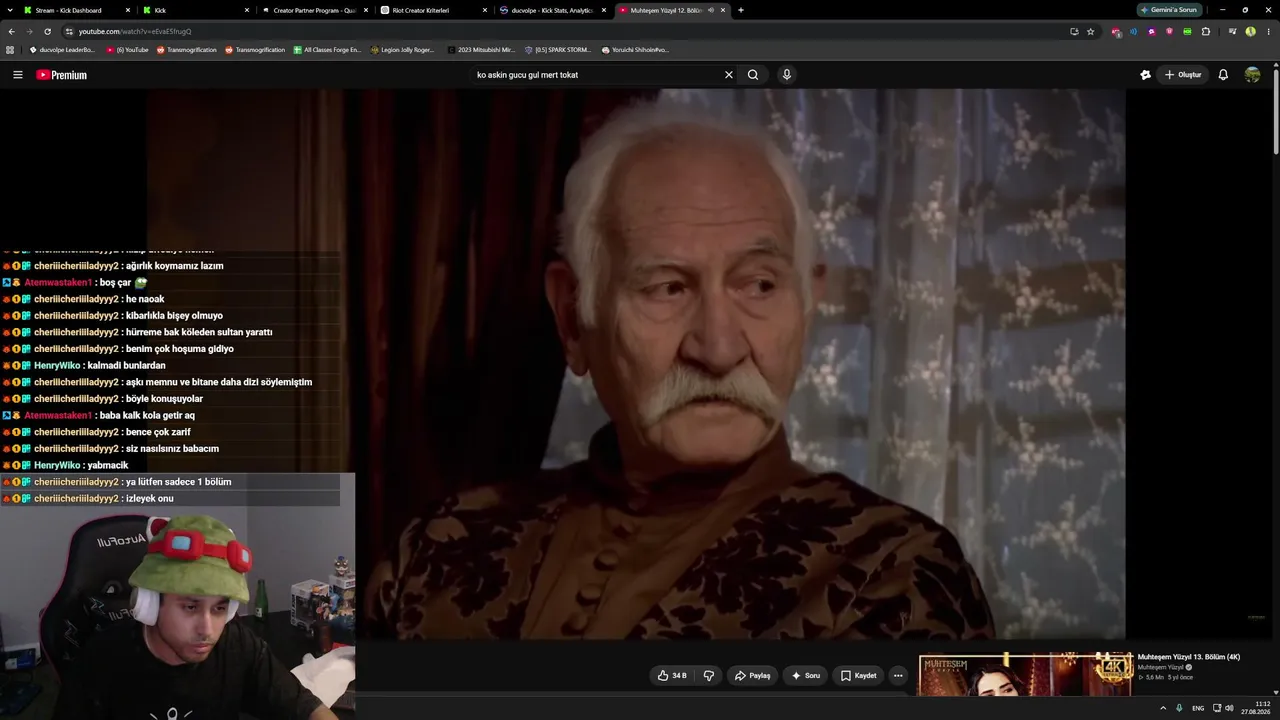Screen dimensions: 1280x720
Task: Go forward in Chrome
Action: (29, 31)
